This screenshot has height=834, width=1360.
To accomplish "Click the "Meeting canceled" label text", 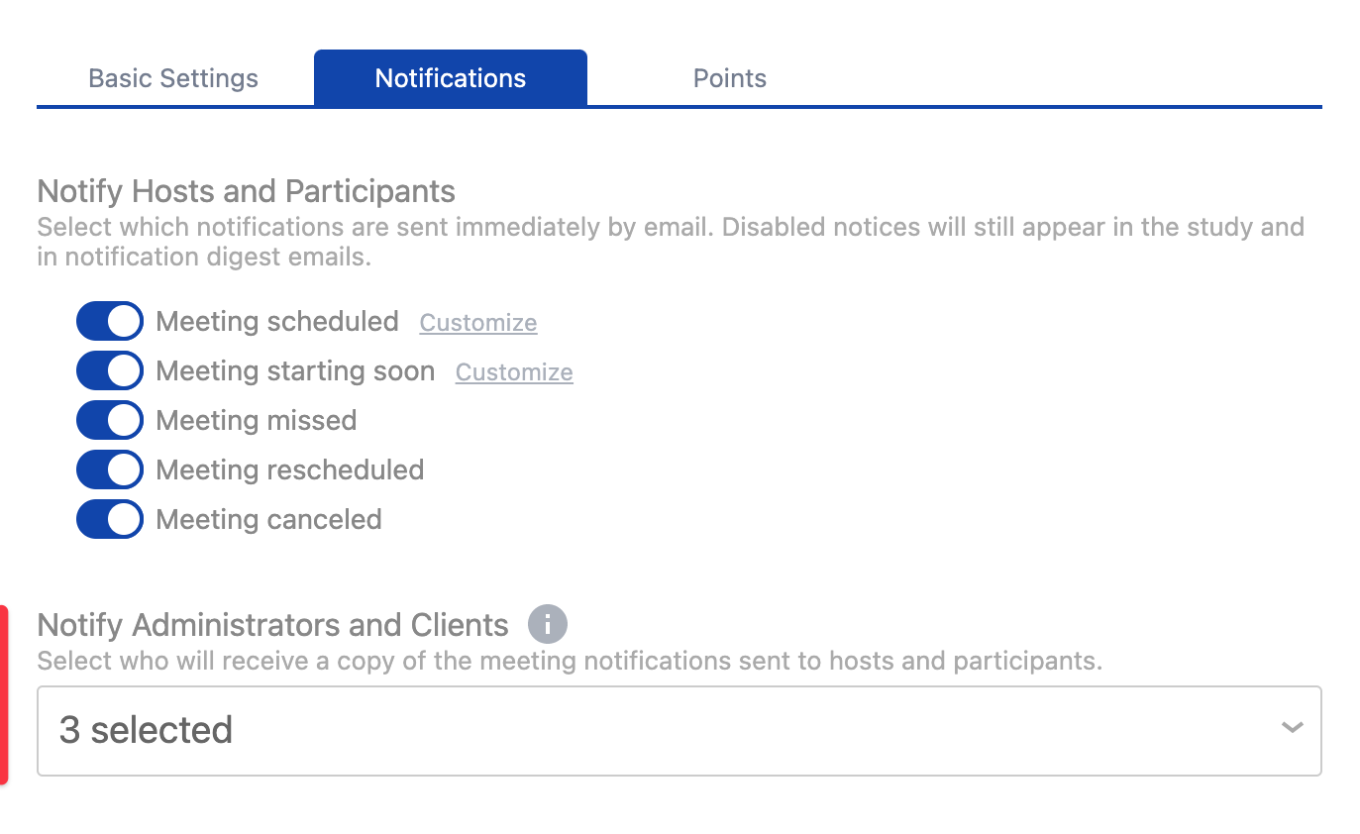I will pos(269,519).
